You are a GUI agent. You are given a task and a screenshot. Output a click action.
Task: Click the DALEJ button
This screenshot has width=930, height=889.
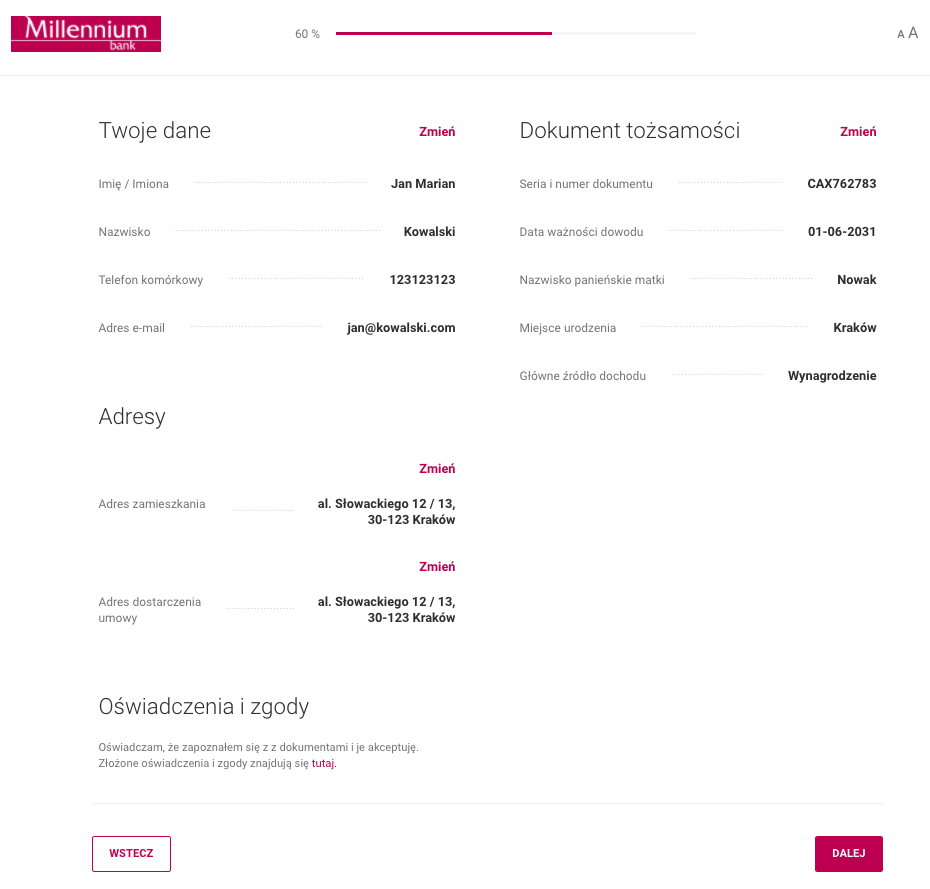click(x=848, y=853)
